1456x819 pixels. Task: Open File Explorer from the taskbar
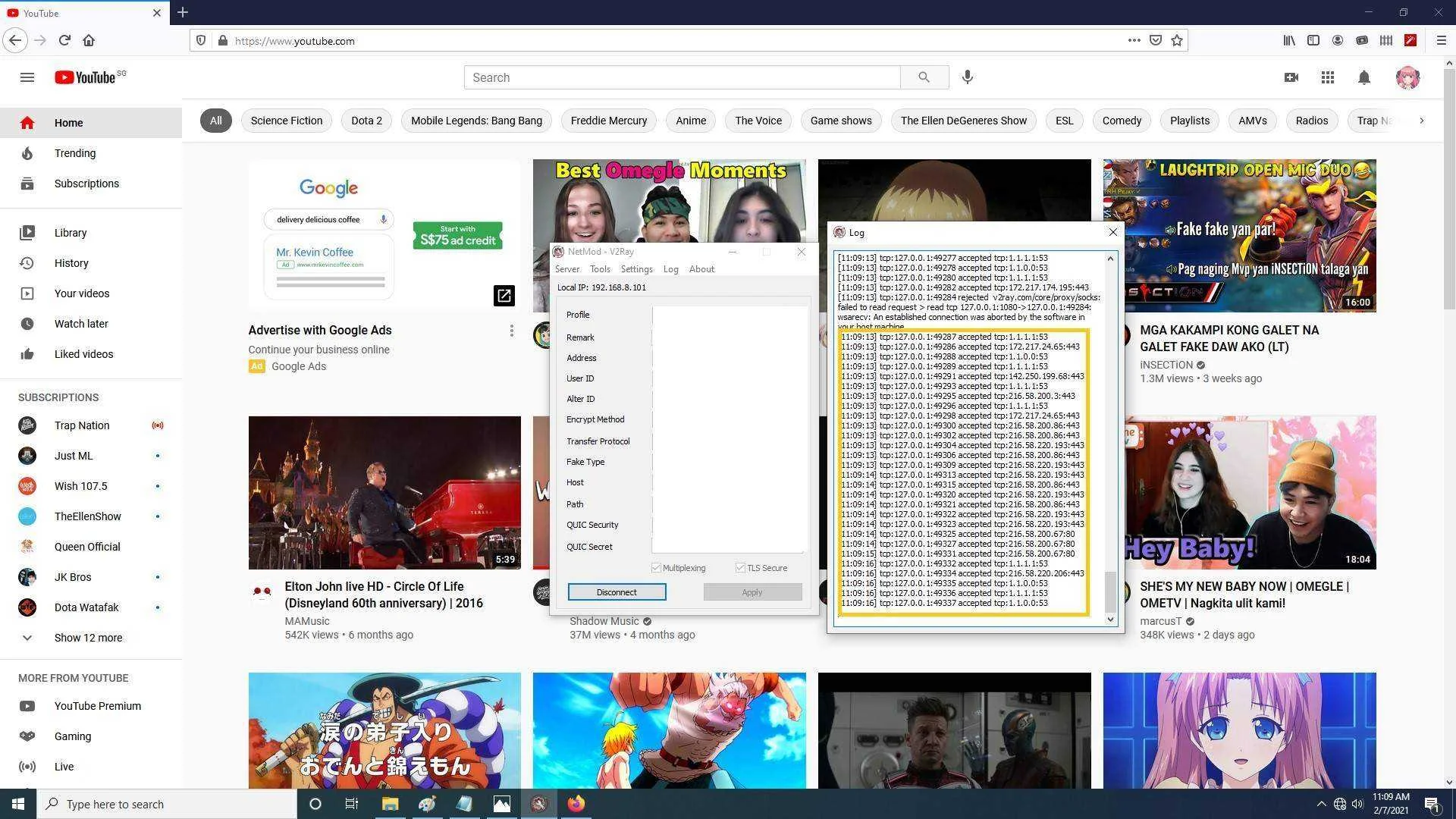point(390,804)
